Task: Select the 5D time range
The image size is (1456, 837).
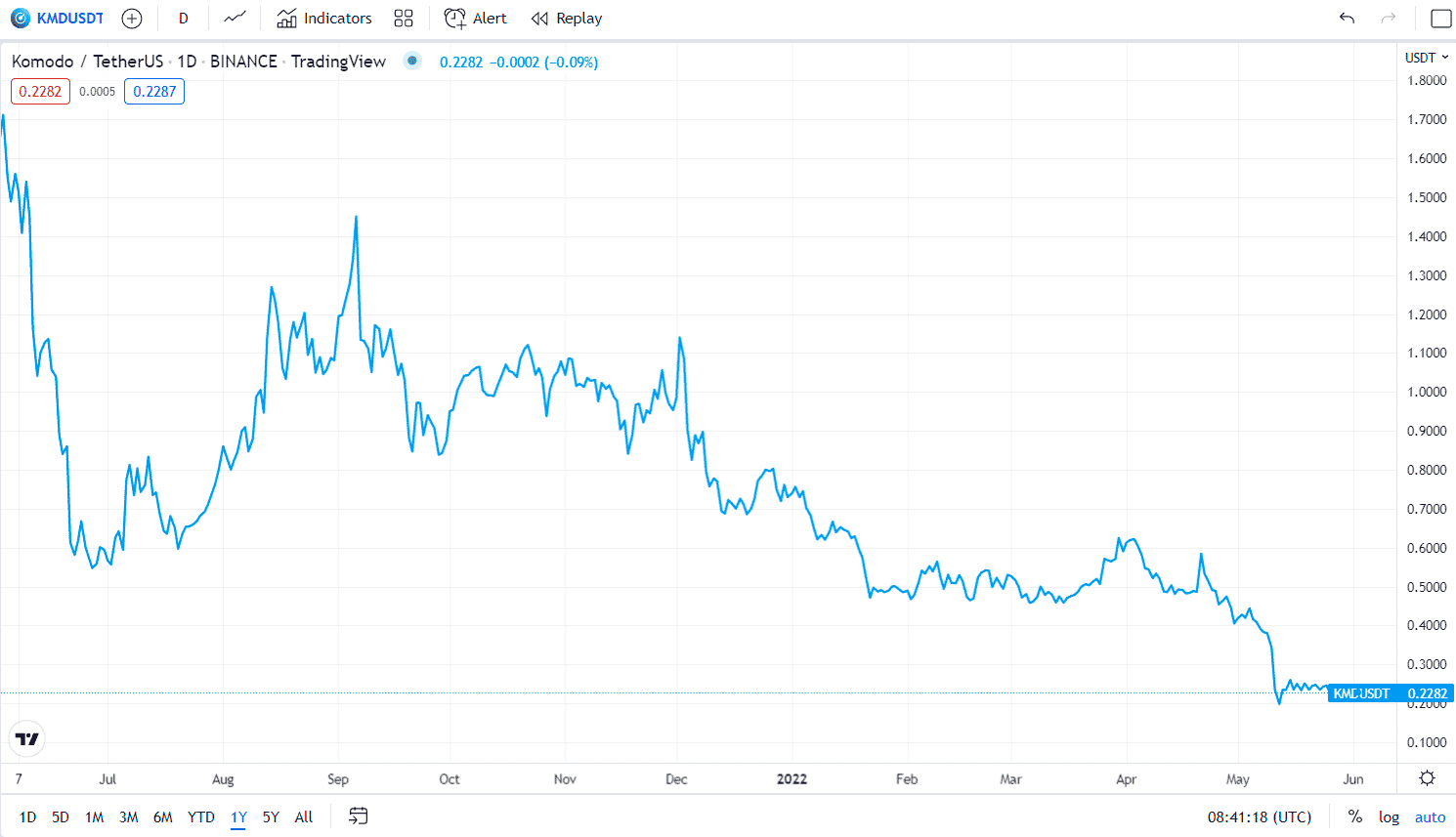Action: [x=61, y=817]
